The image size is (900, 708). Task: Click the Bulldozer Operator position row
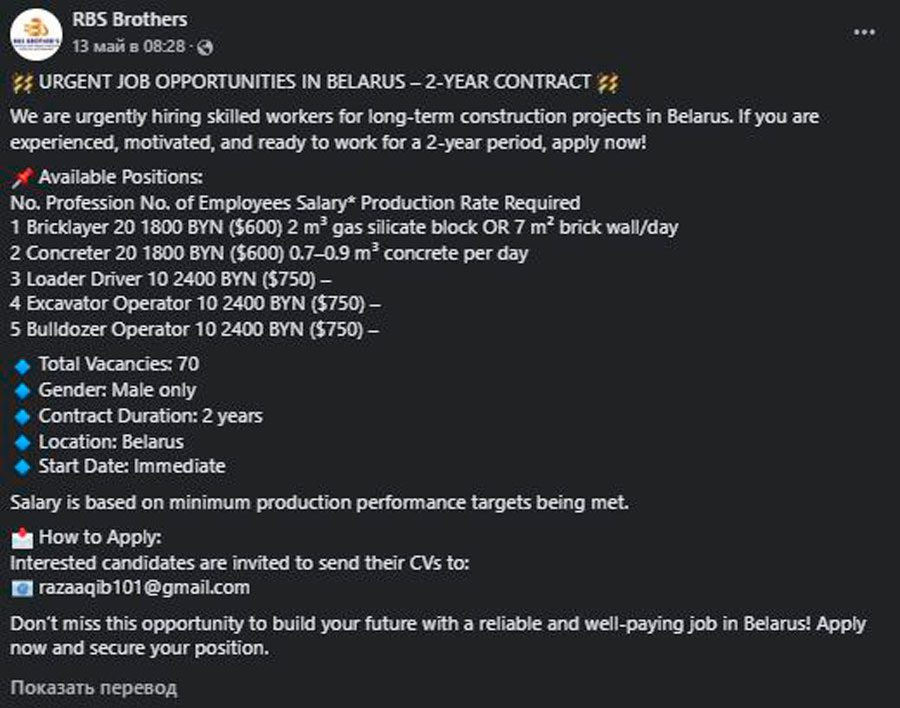pyautogui.click(x=194, y=330)
